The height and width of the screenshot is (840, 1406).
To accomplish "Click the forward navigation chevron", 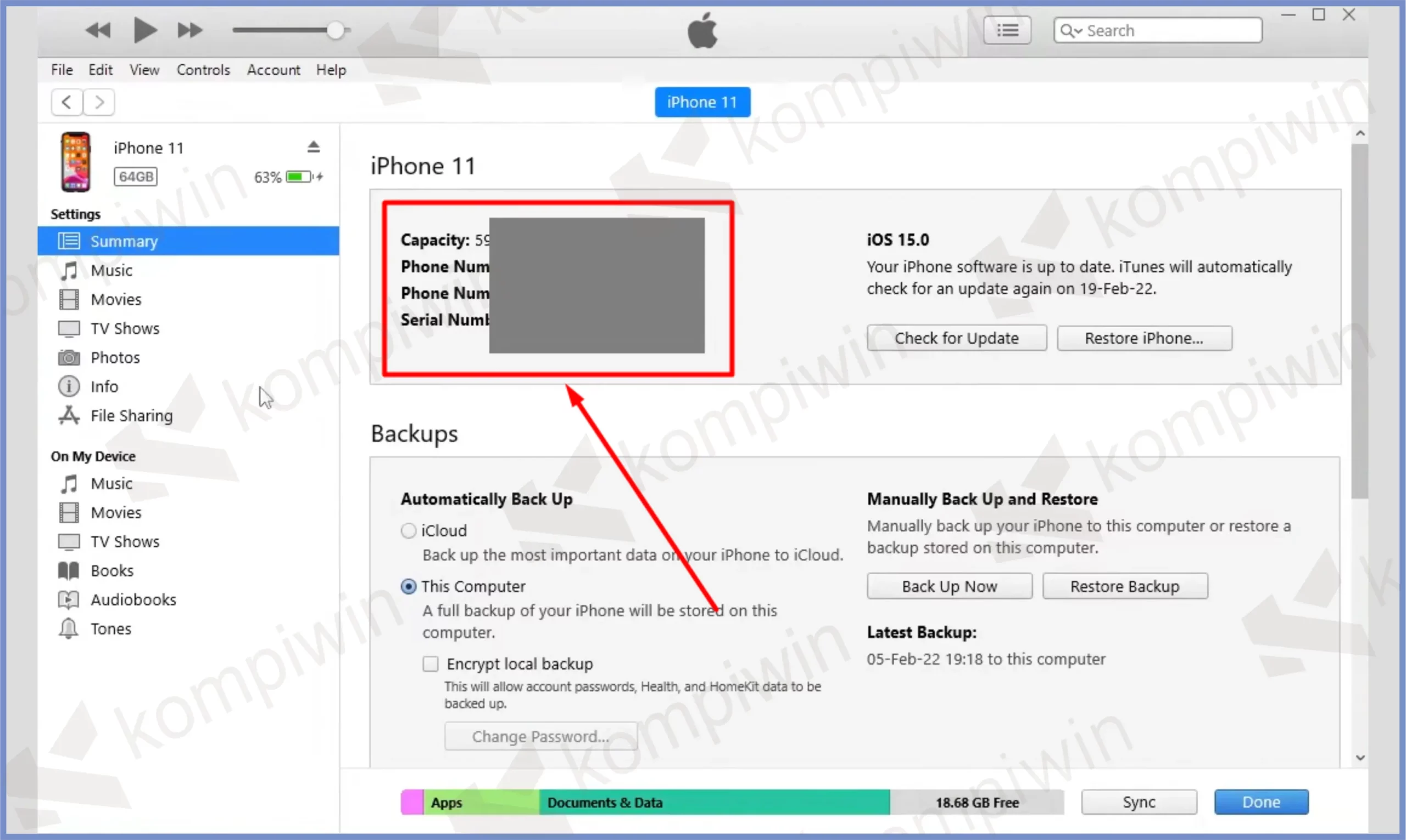I will [99, 103].
